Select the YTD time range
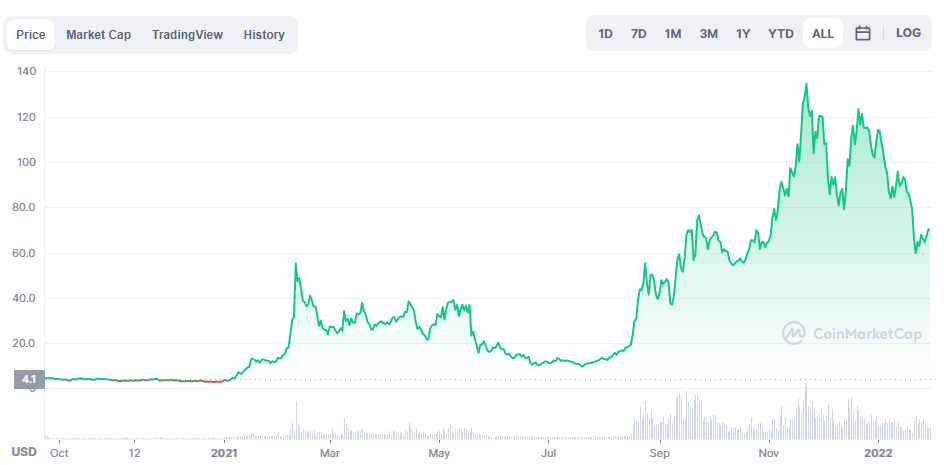Viewport: 944px width, 465px height. [781, 34]
